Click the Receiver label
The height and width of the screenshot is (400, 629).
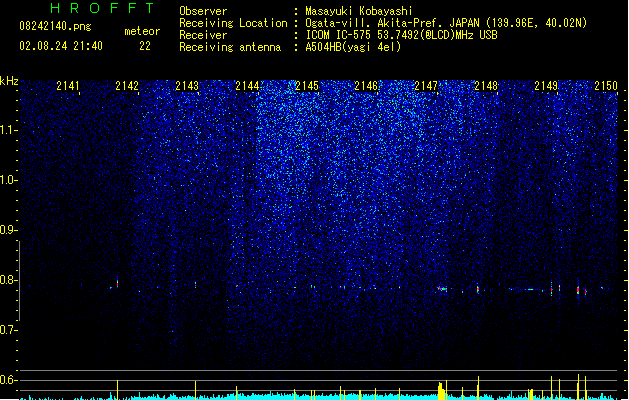(203, 35)
